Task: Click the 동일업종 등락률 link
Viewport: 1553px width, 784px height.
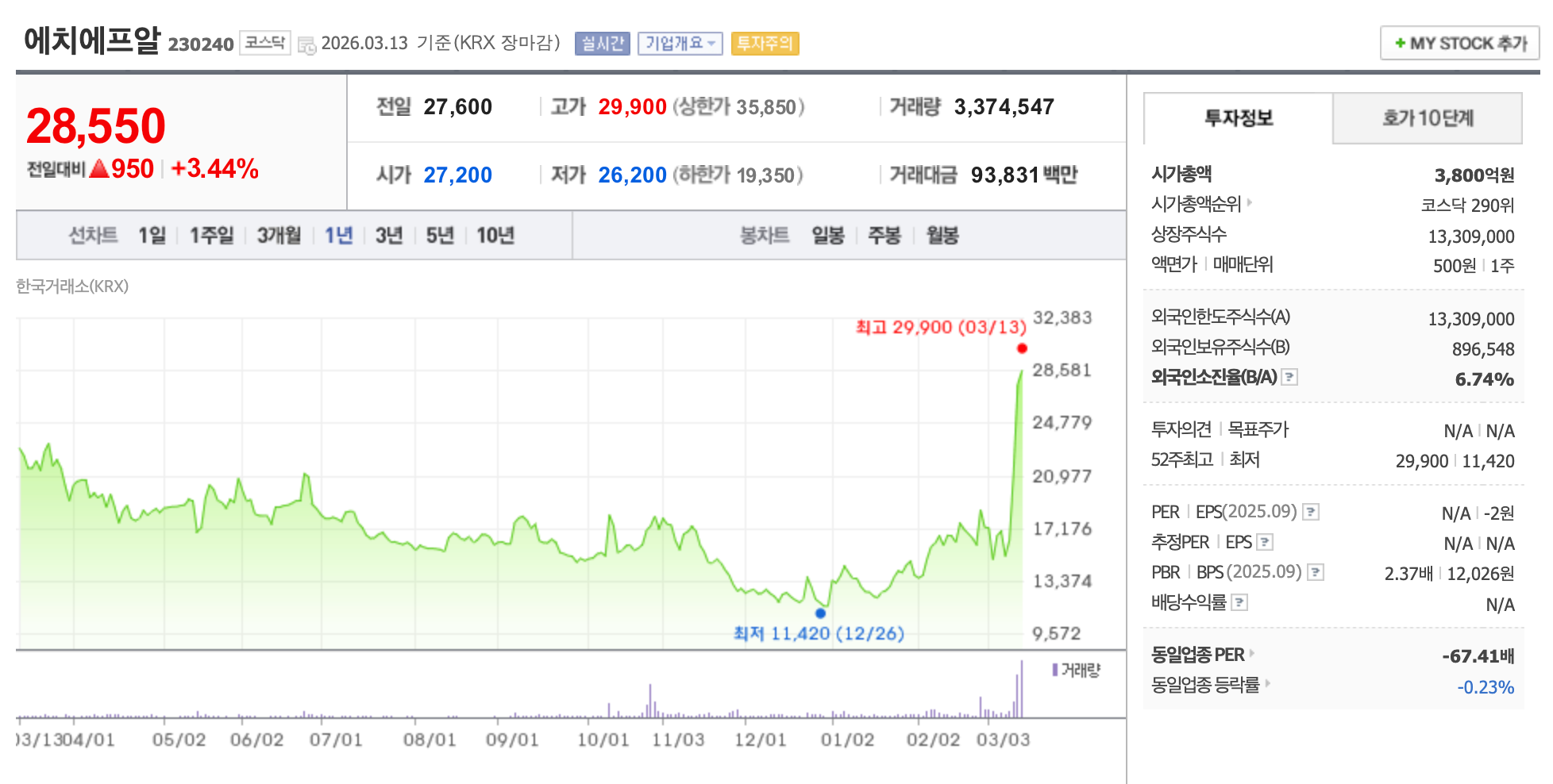Action: 1205,684
